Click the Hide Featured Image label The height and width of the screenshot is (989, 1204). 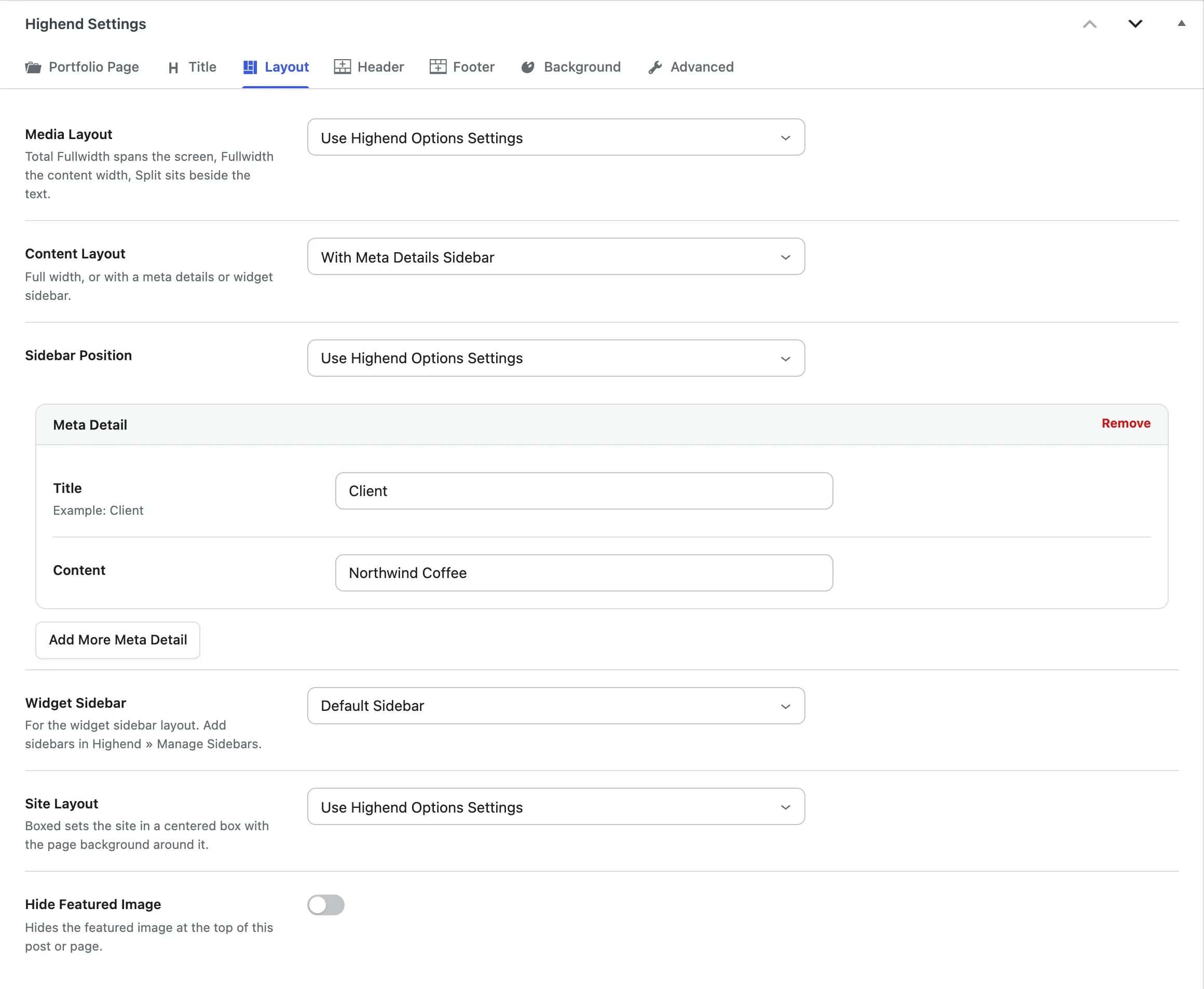(93, 905)
